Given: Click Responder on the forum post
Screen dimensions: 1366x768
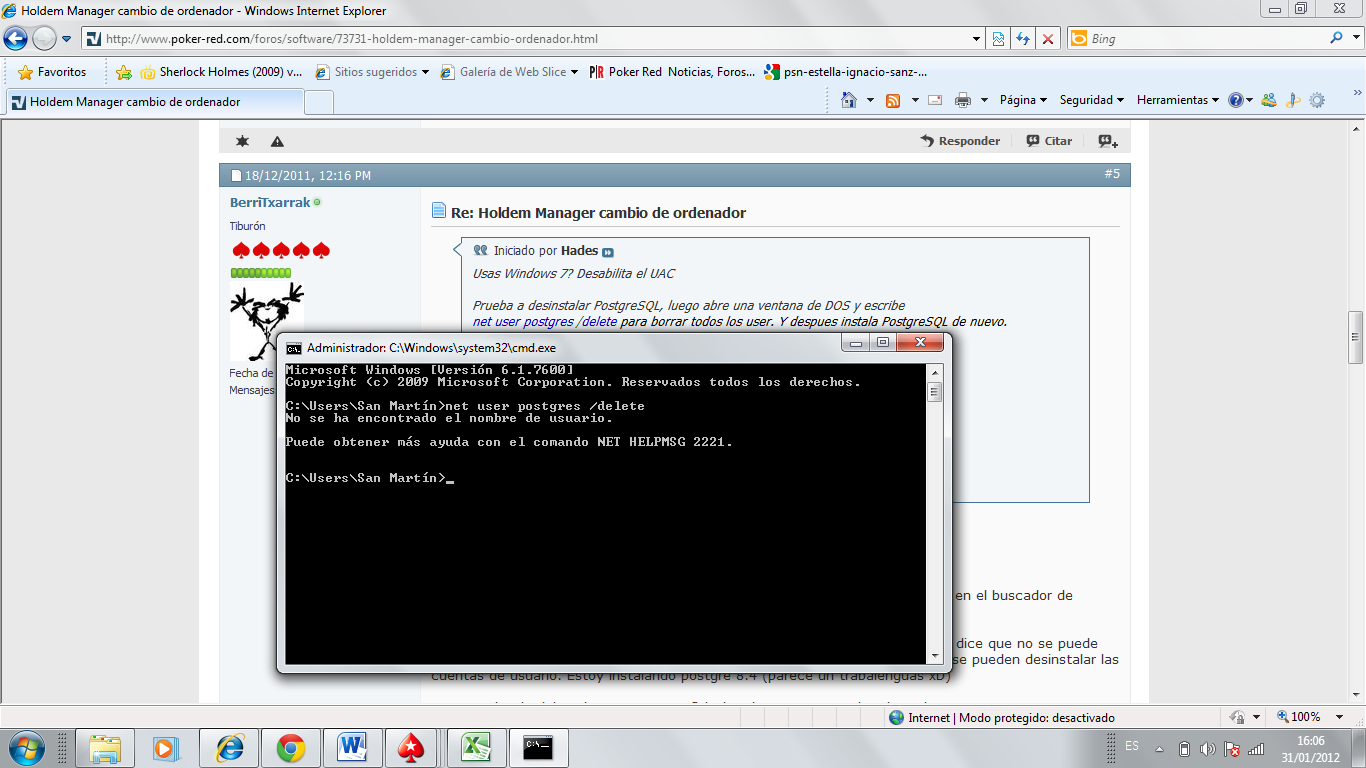Looking at the screenshot, I should tap(960, 141).
